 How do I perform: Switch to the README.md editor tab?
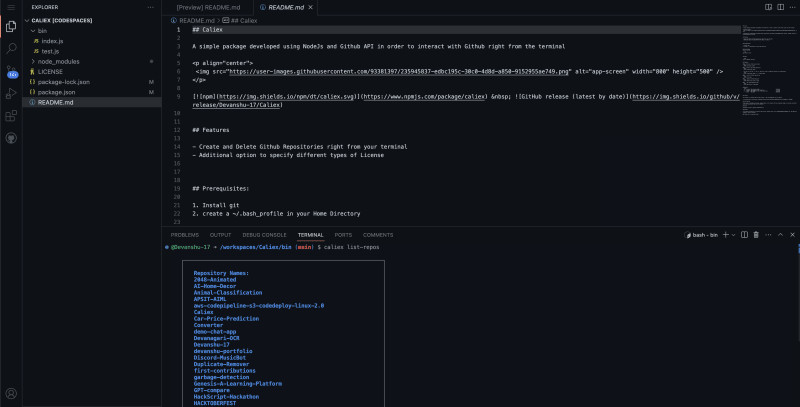coord(286,7)
